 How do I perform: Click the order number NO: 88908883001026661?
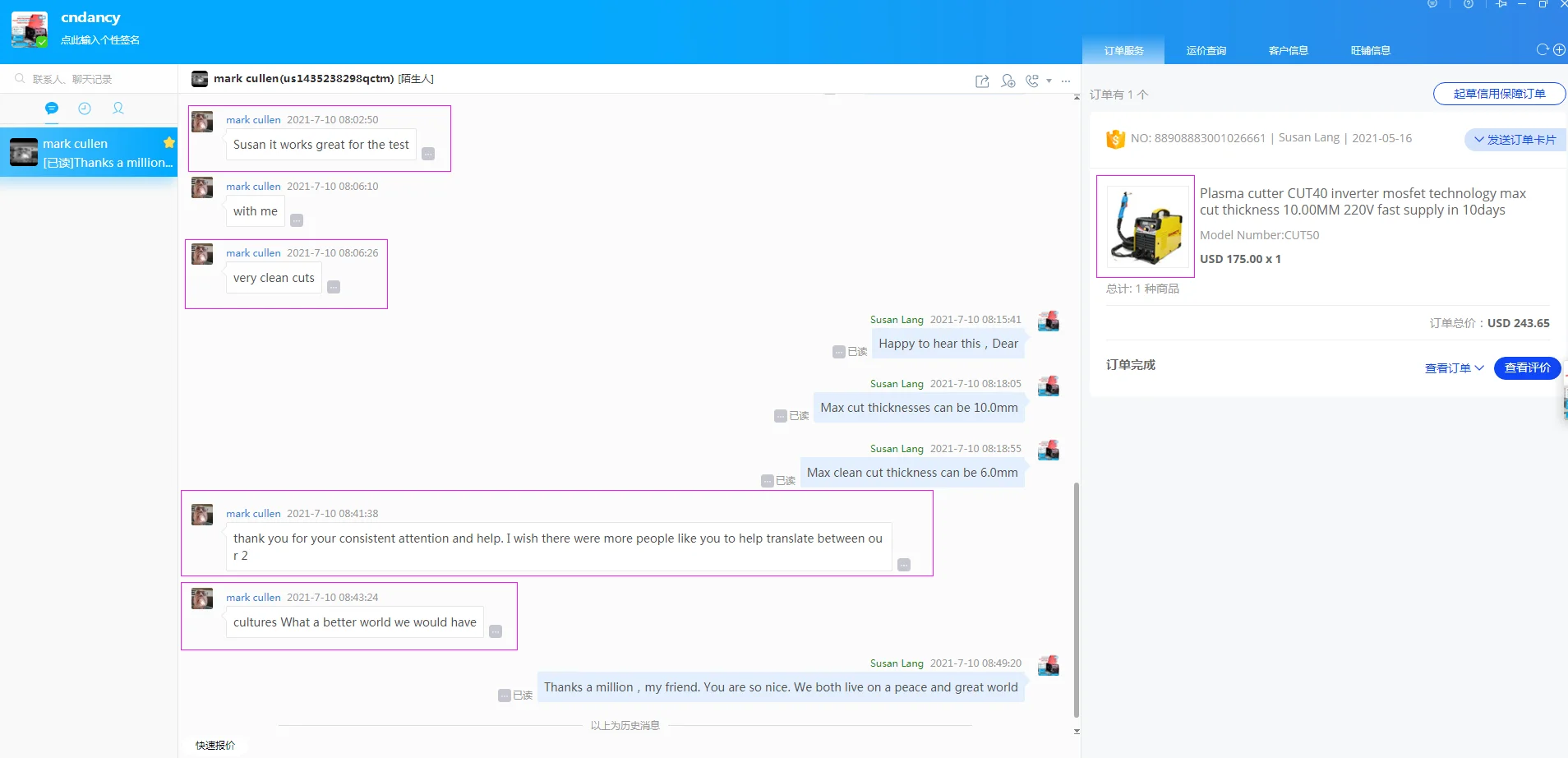[1198, 138]
